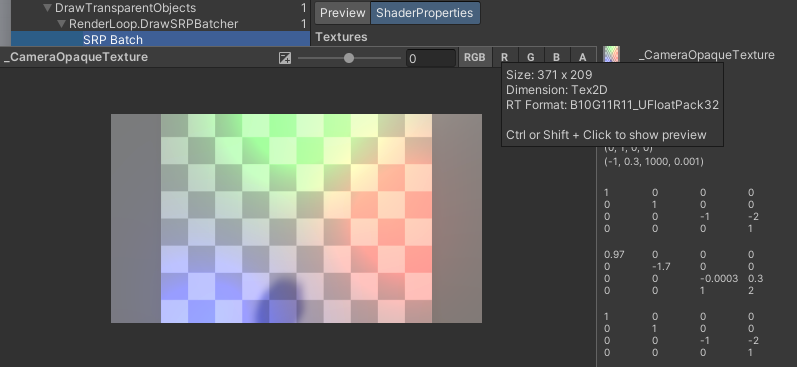The image size is (797, 367).
Task: Click the _CameraOpaqueTexture name in textures list
Action: pyautogui.click(x=707, y=55)
